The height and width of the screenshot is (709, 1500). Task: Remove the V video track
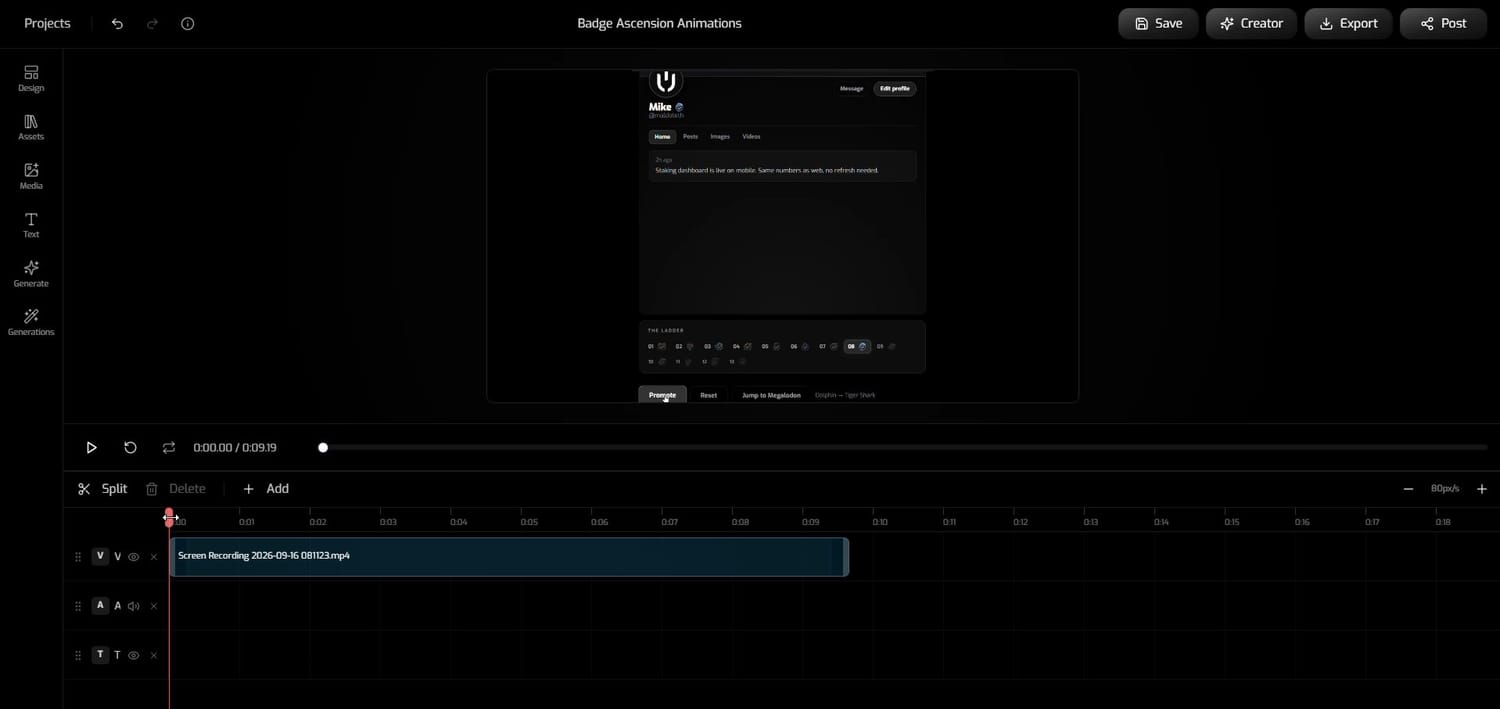pyautogui.click(x=154, y=557)
